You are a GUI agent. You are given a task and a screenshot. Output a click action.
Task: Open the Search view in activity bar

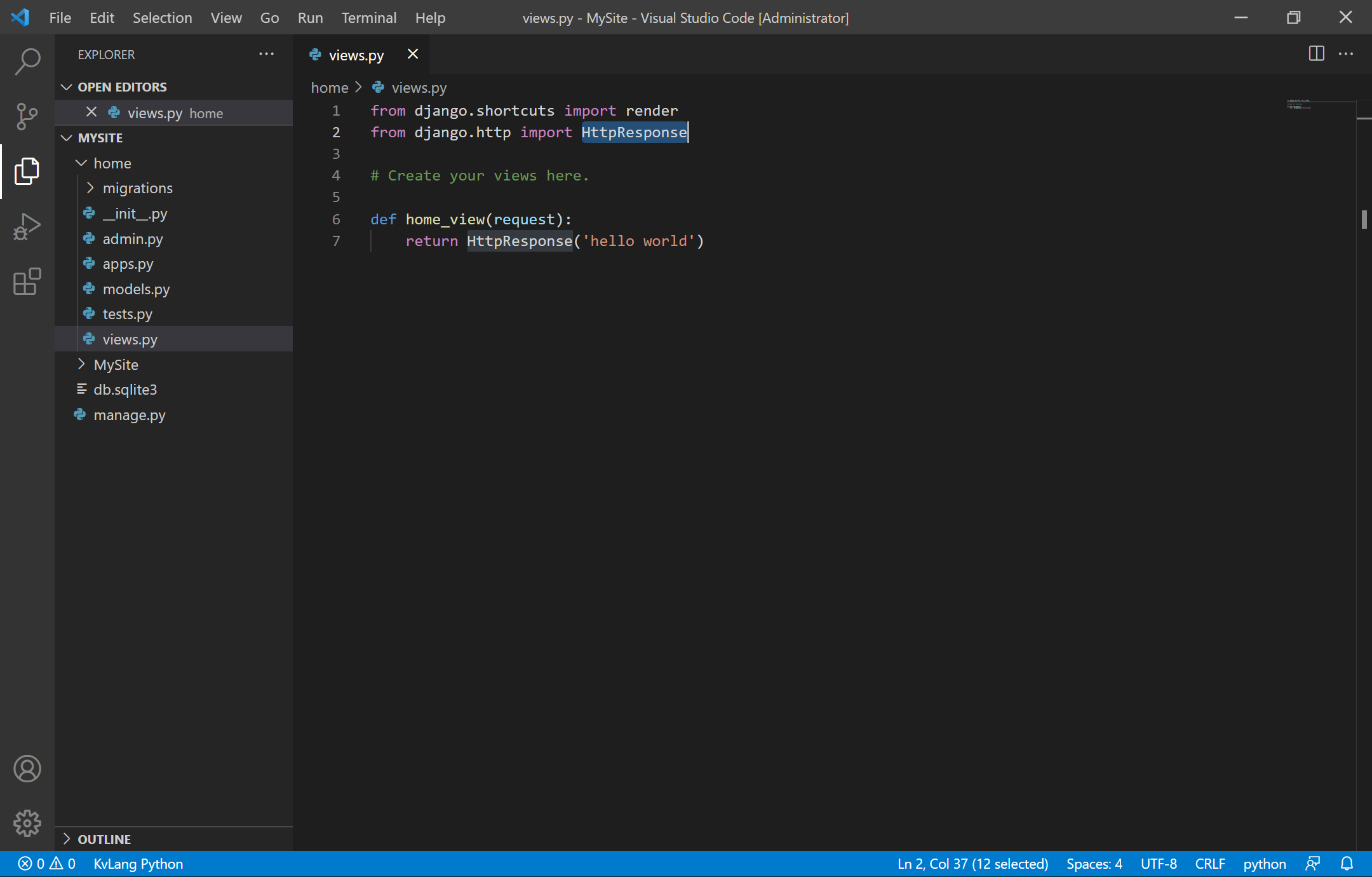pos(27,62)
